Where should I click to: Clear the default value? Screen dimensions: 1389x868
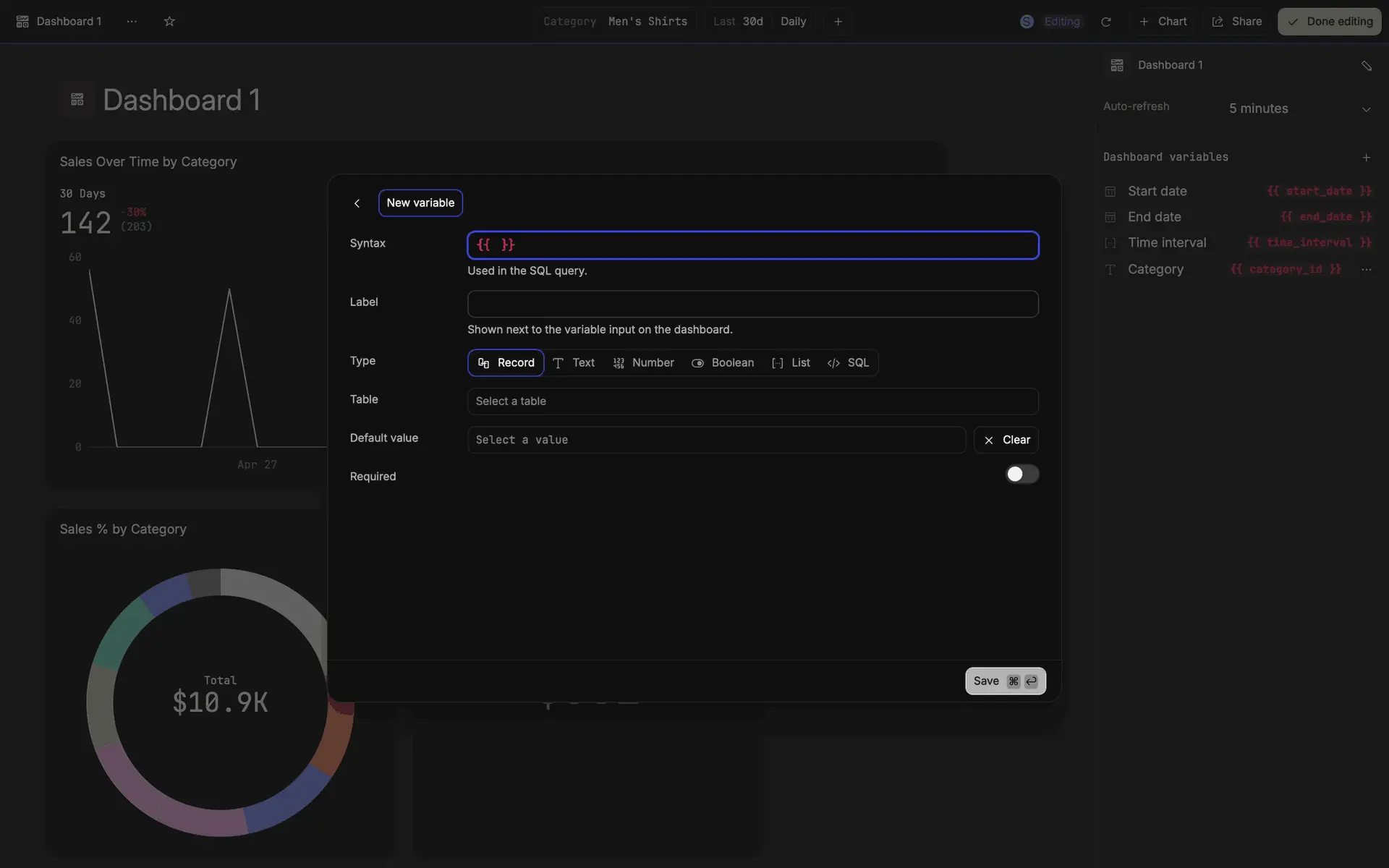[x=1006, y=440]
